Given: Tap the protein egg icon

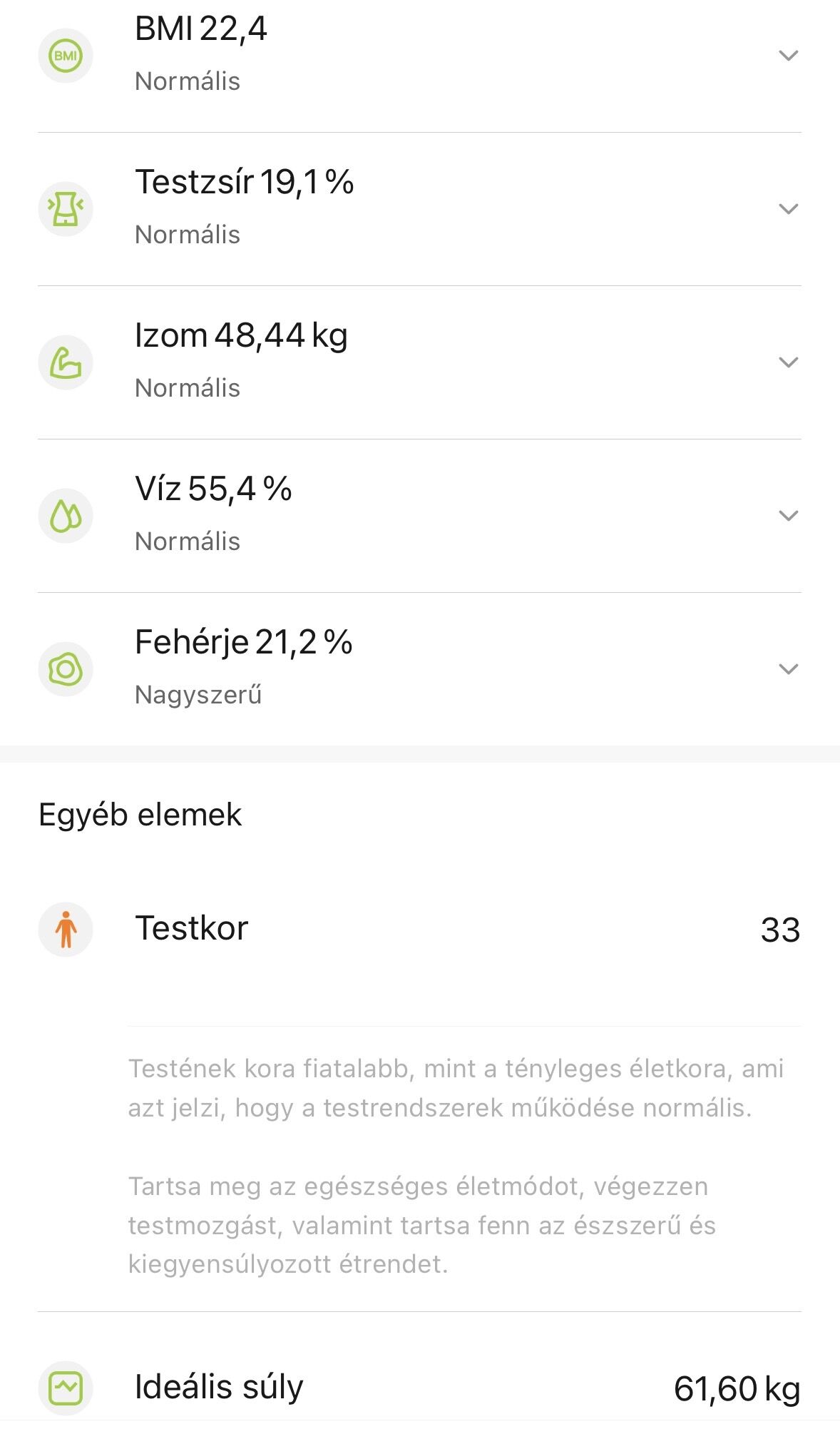Looking at the screenshot, I should click(66, 669).
